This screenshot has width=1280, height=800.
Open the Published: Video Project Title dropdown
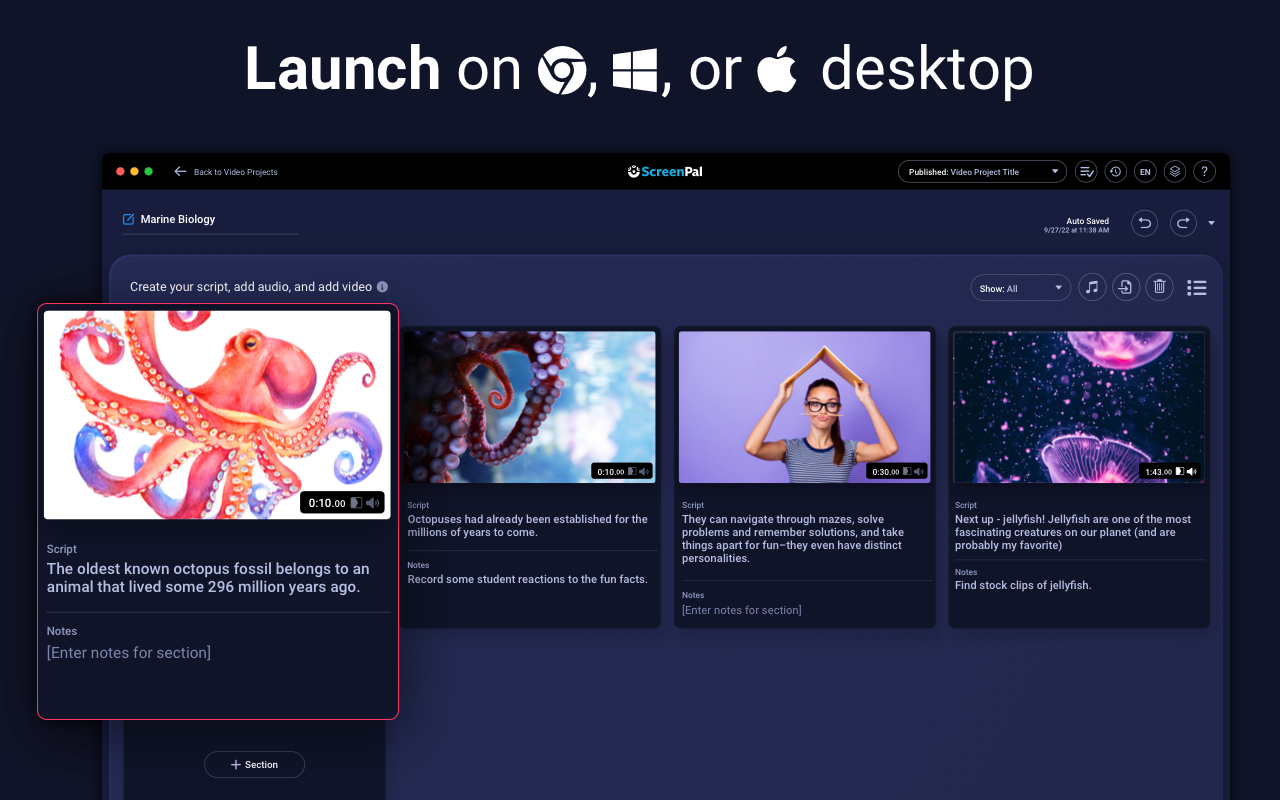point(981,171)
